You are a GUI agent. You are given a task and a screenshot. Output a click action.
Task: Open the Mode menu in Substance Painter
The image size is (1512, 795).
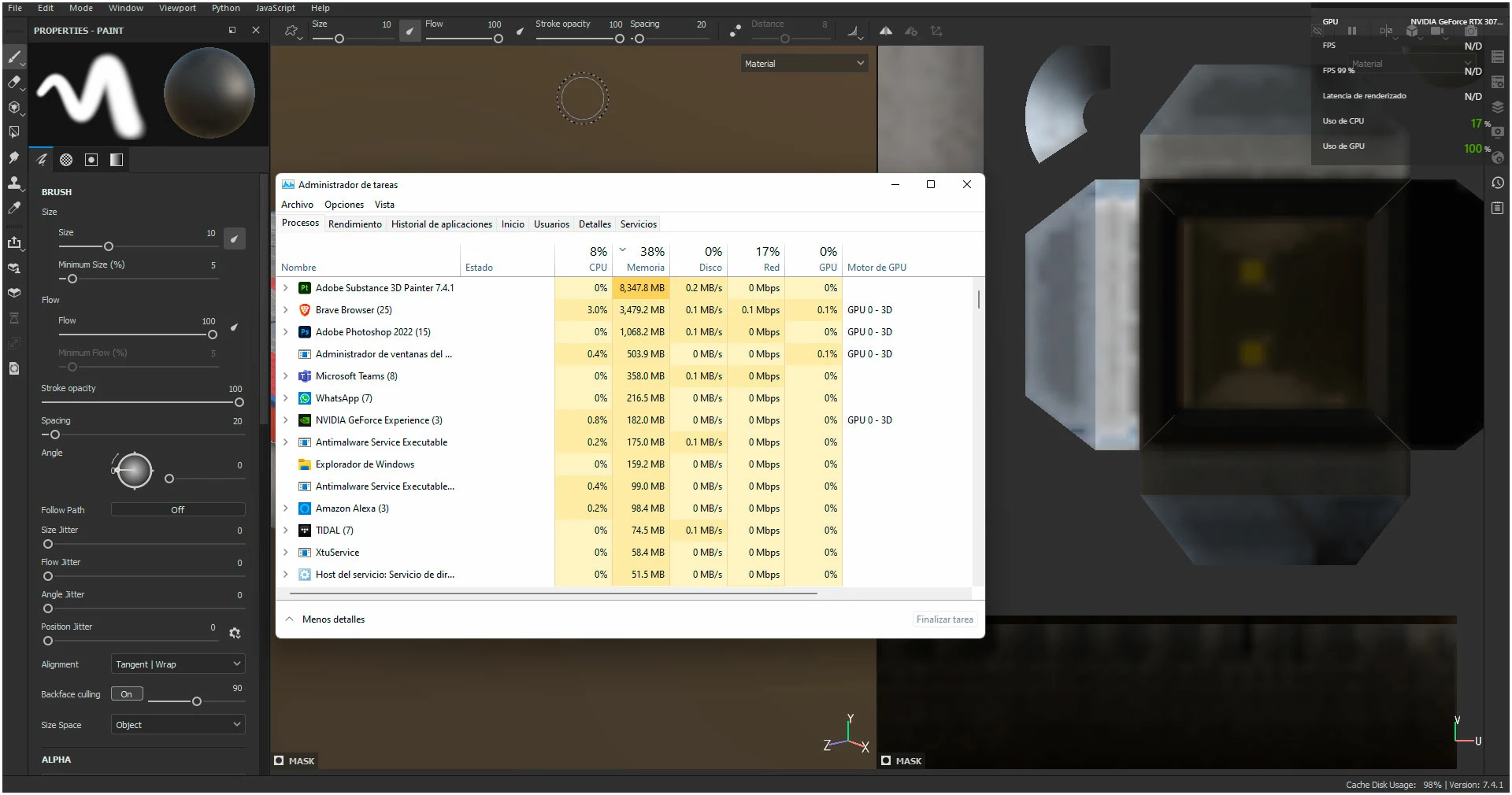[x=81, y=8]
